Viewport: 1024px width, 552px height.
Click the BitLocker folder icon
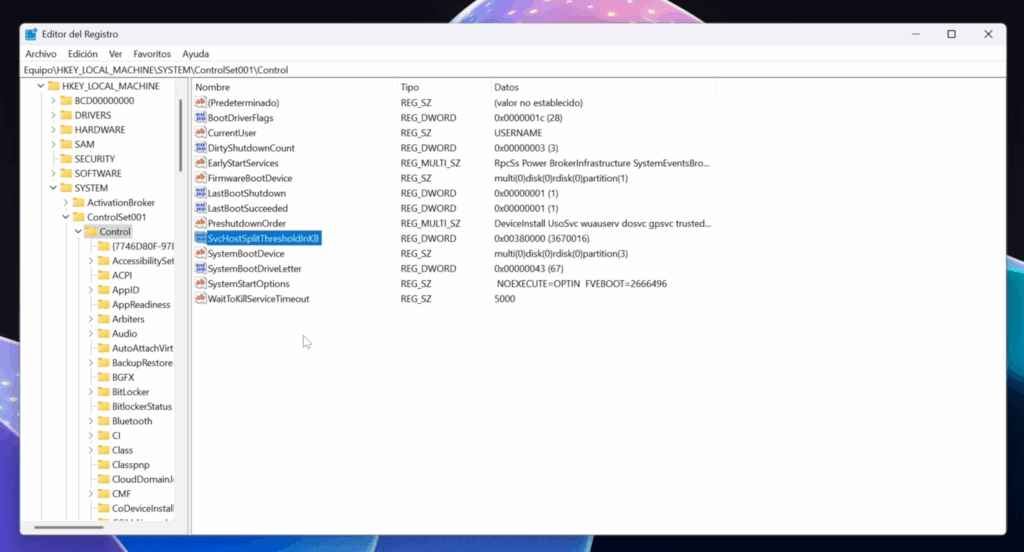click(103, 392)
